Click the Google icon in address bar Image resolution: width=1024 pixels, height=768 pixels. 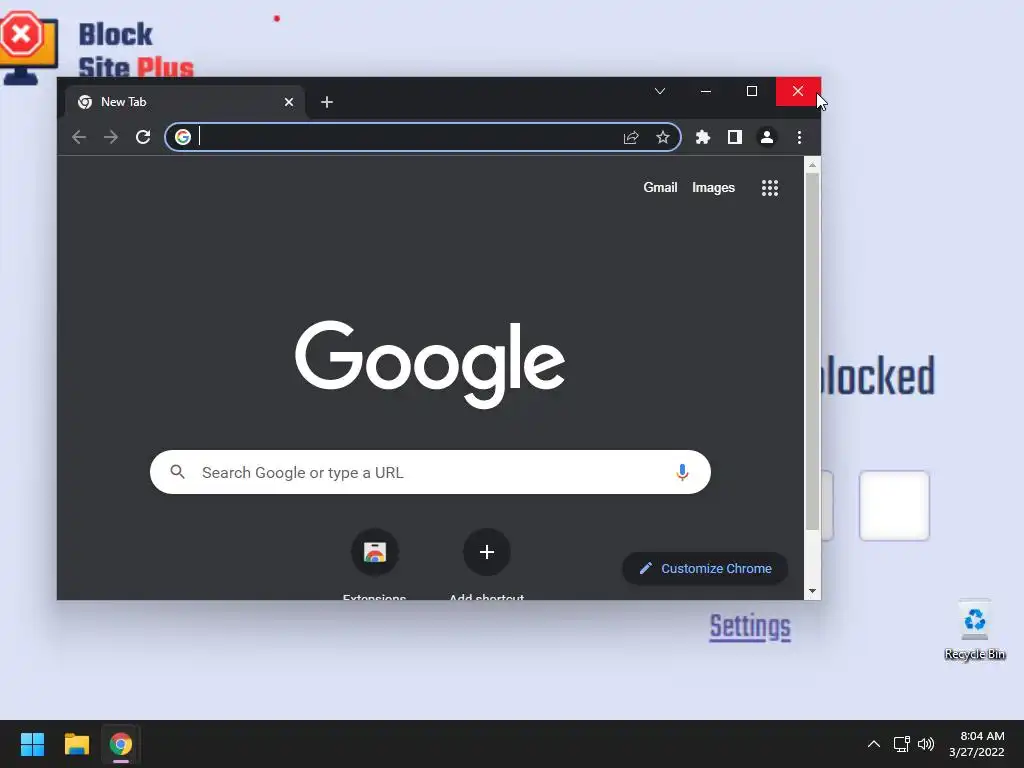pos(183,137)
